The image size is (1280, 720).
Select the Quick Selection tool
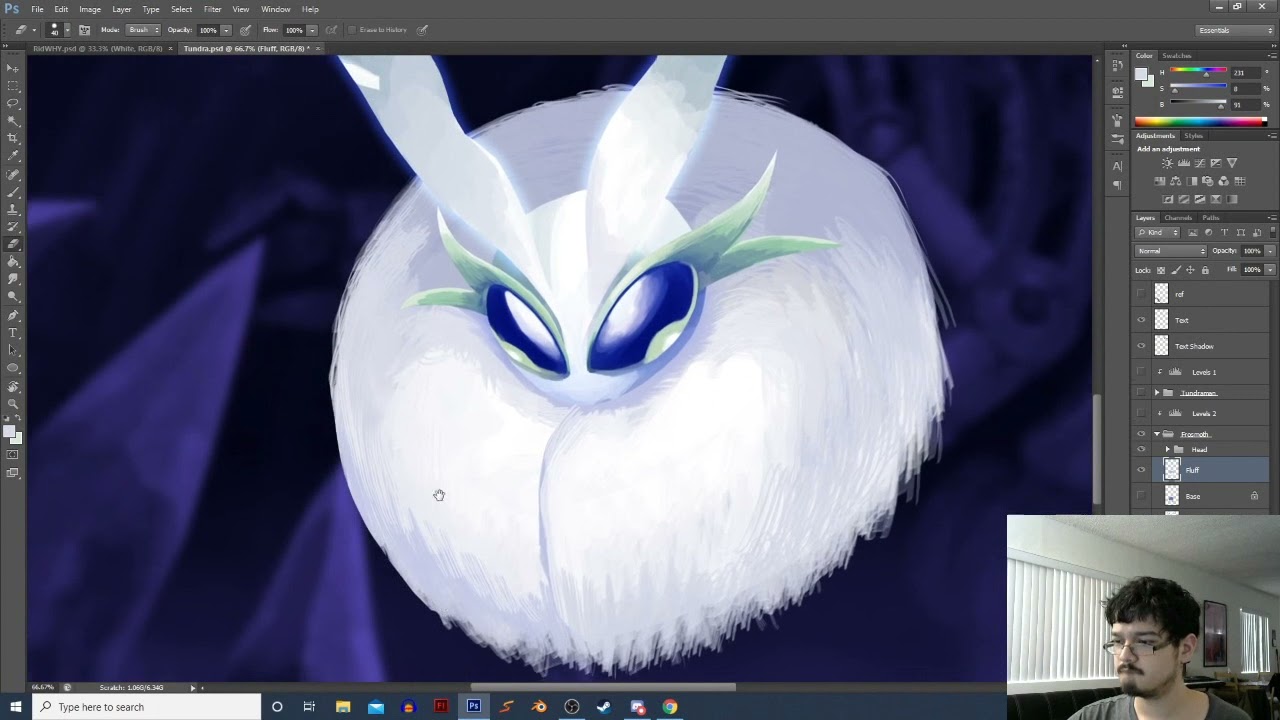(x=13, y=121)
